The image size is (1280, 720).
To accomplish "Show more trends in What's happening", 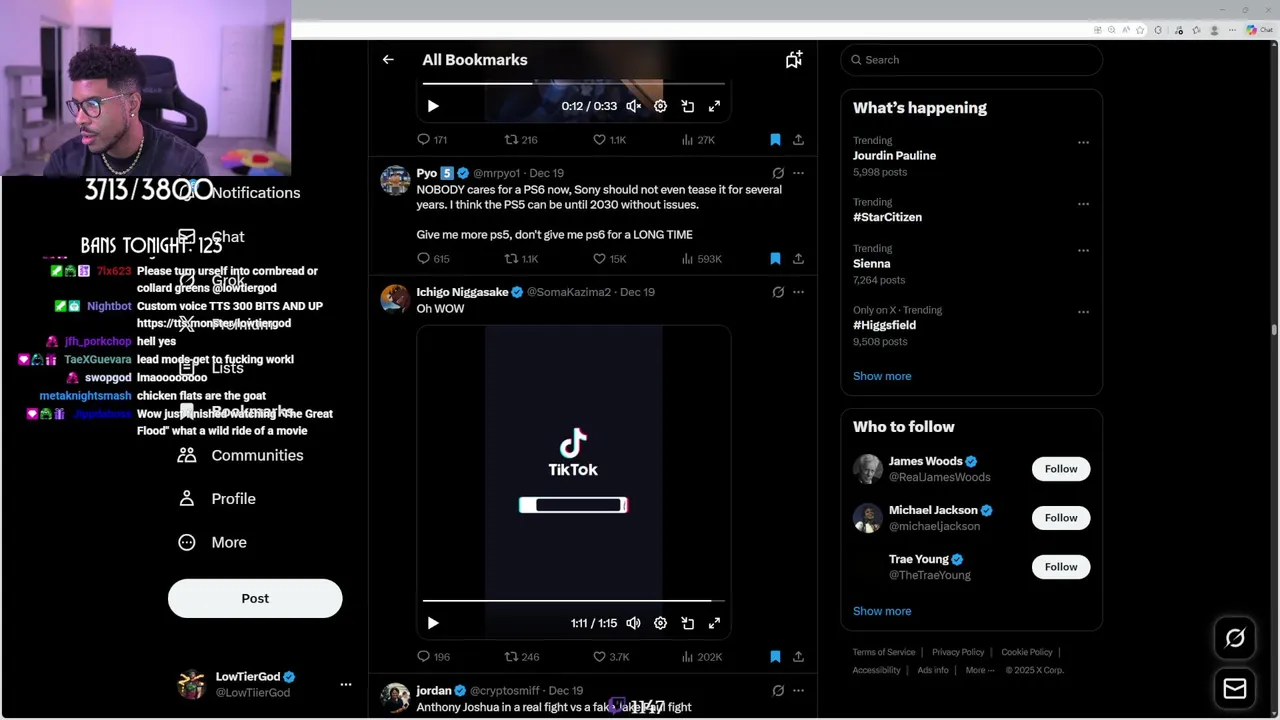I will 882,376.
